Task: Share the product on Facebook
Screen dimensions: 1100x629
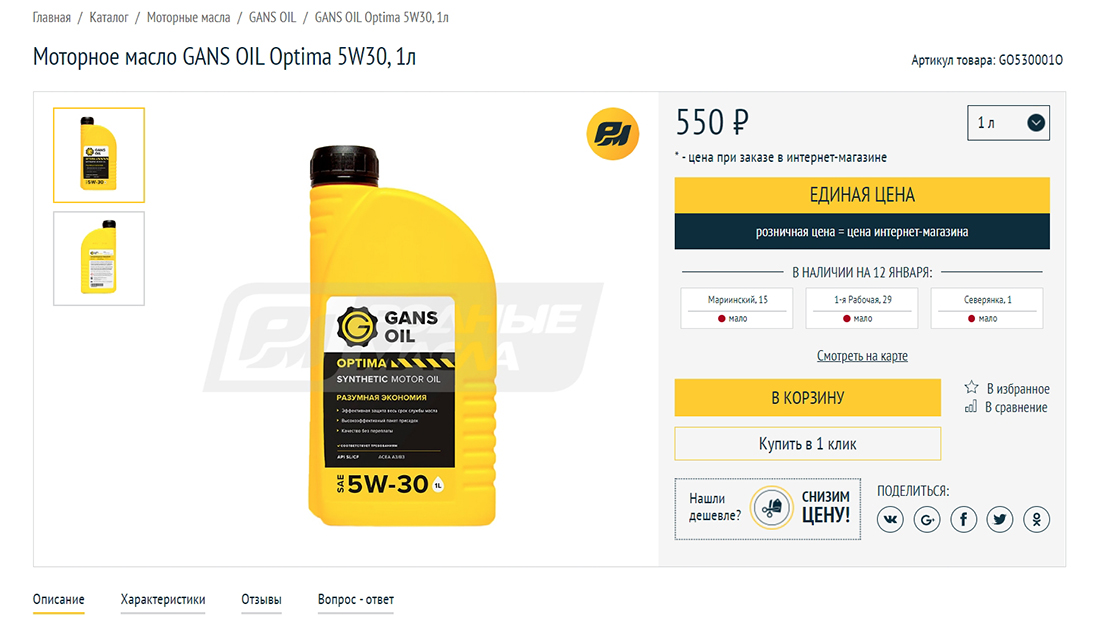Action: pos(963,520)
